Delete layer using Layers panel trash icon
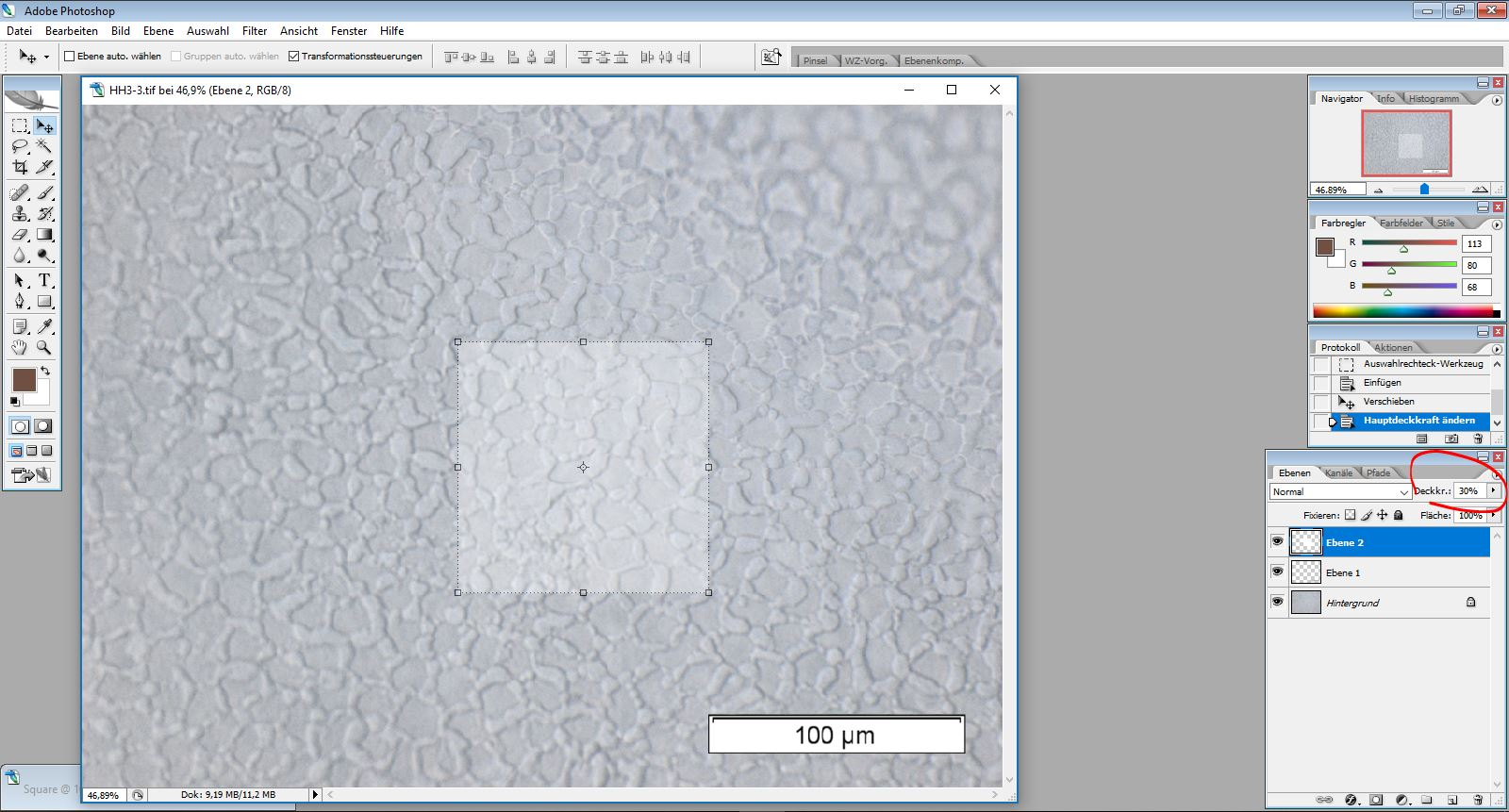This screenshot has height=812, width=1509. [1478, 800]
